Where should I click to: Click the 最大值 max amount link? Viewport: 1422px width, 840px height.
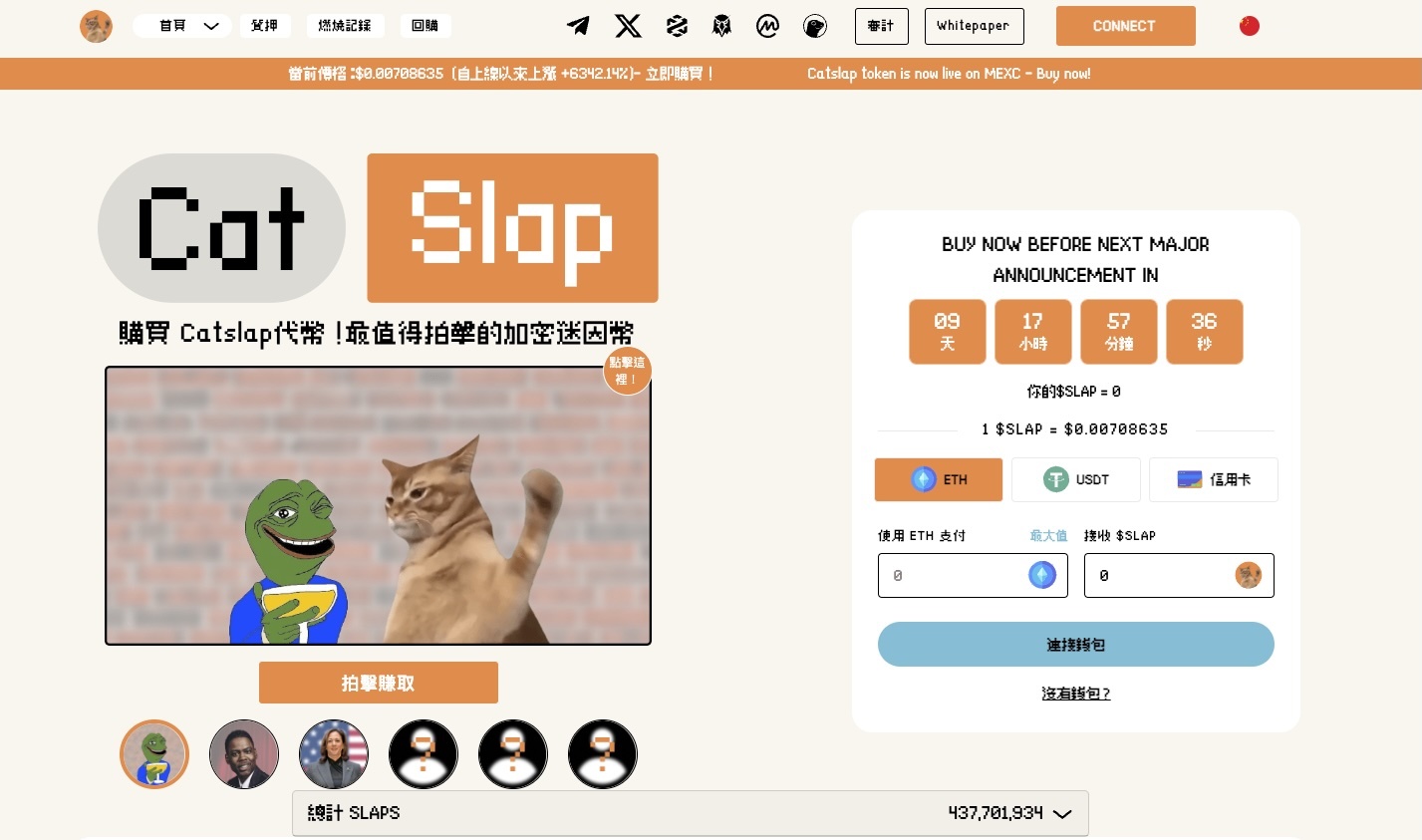click(1048, 536)
